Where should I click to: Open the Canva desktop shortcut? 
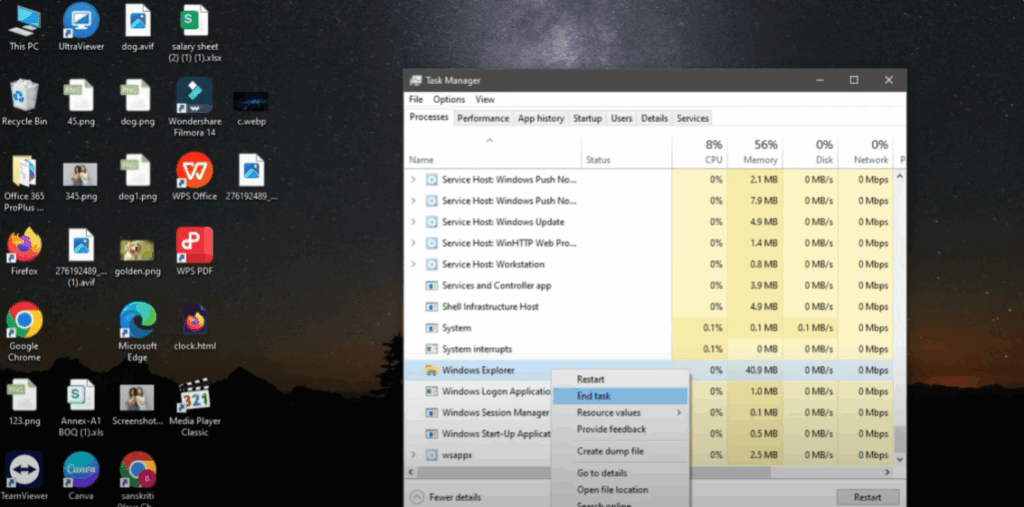81,471
